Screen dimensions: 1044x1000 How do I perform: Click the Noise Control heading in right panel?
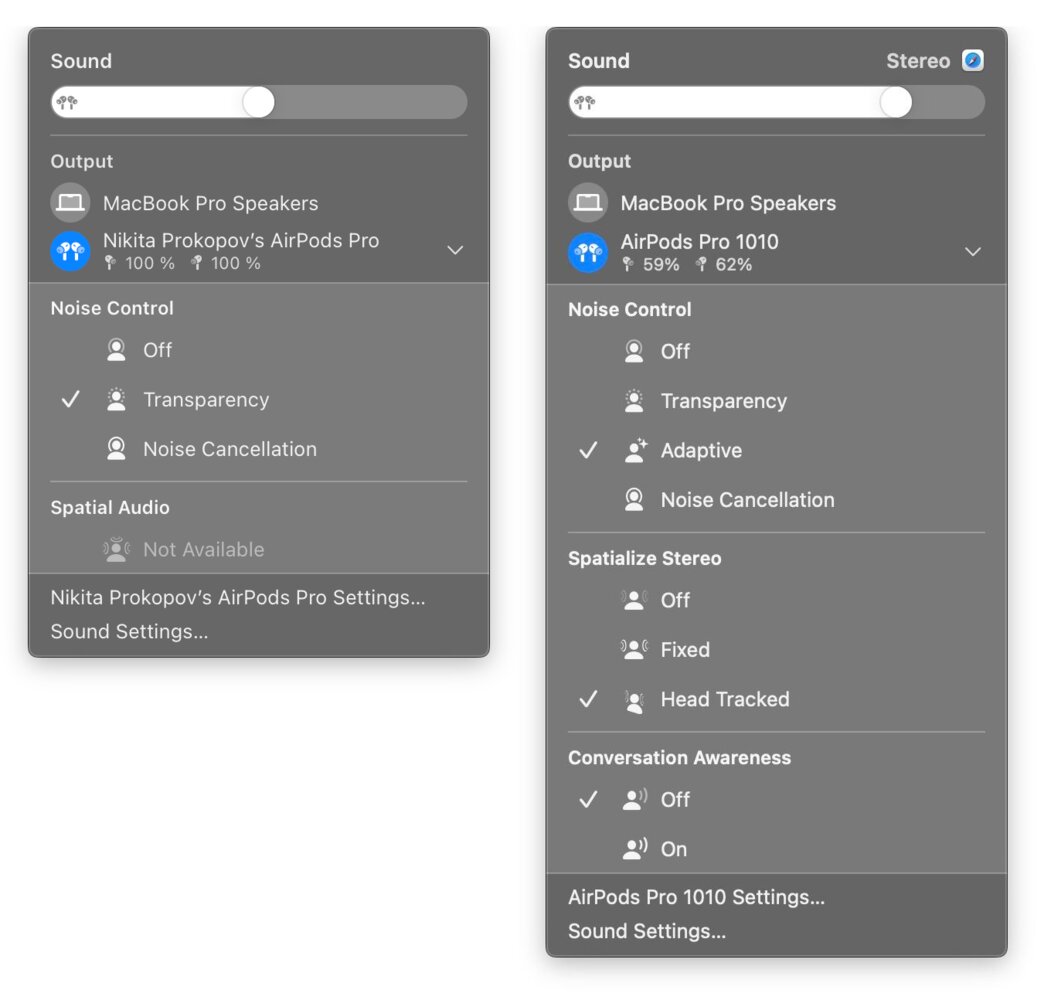[629, 310]
